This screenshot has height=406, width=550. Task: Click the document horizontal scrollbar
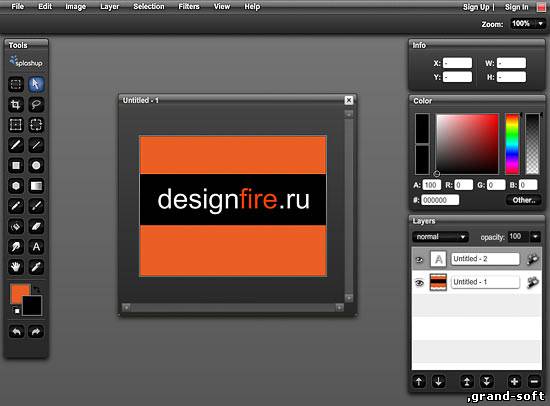click(233, 308)
